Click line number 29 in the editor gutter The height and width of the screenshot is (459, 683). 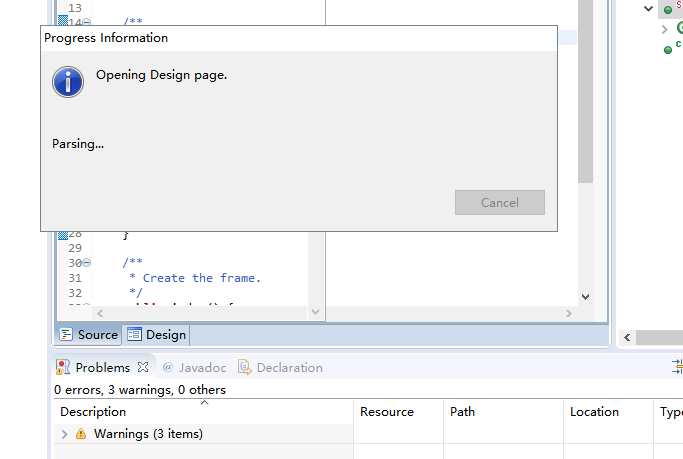pyautogui.click(x=75, y=248)
